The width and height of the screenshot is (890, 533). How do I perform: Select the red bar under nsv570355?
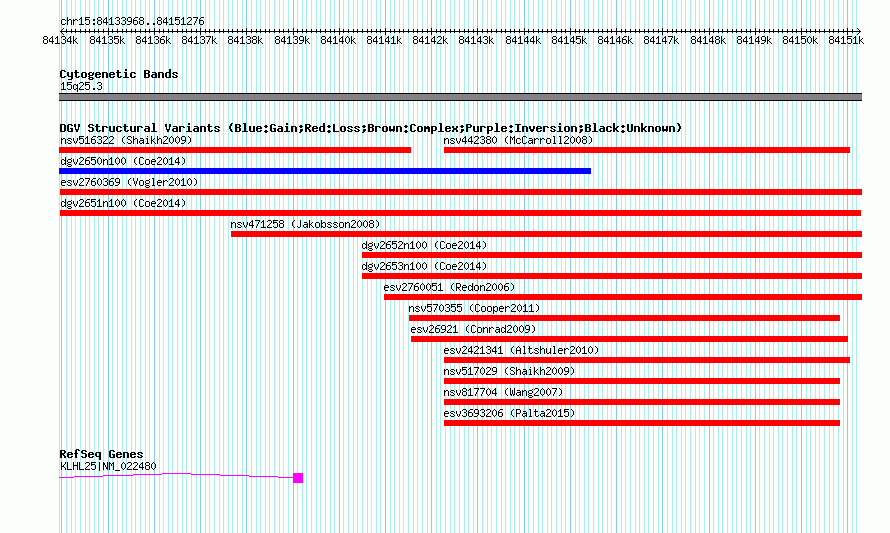click(624, 318)
